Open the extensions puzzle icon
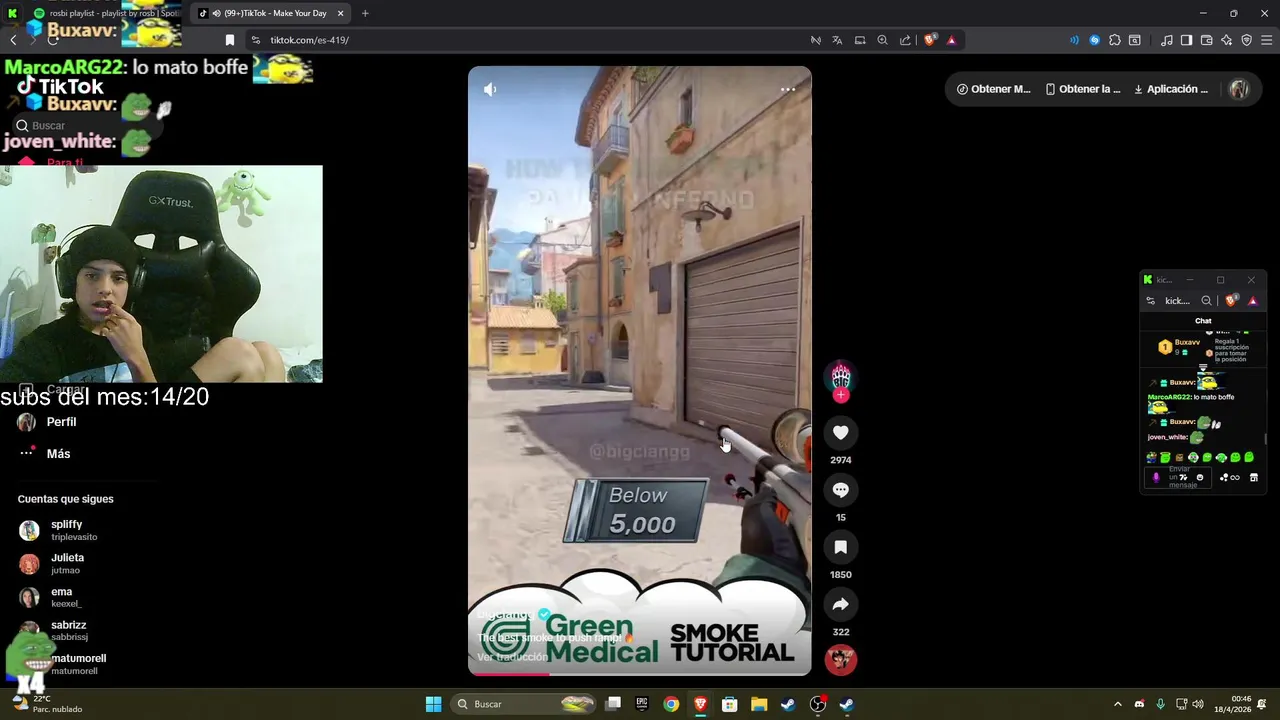The height and width of the screenshot is (720, 1280). pos(1115,40)
